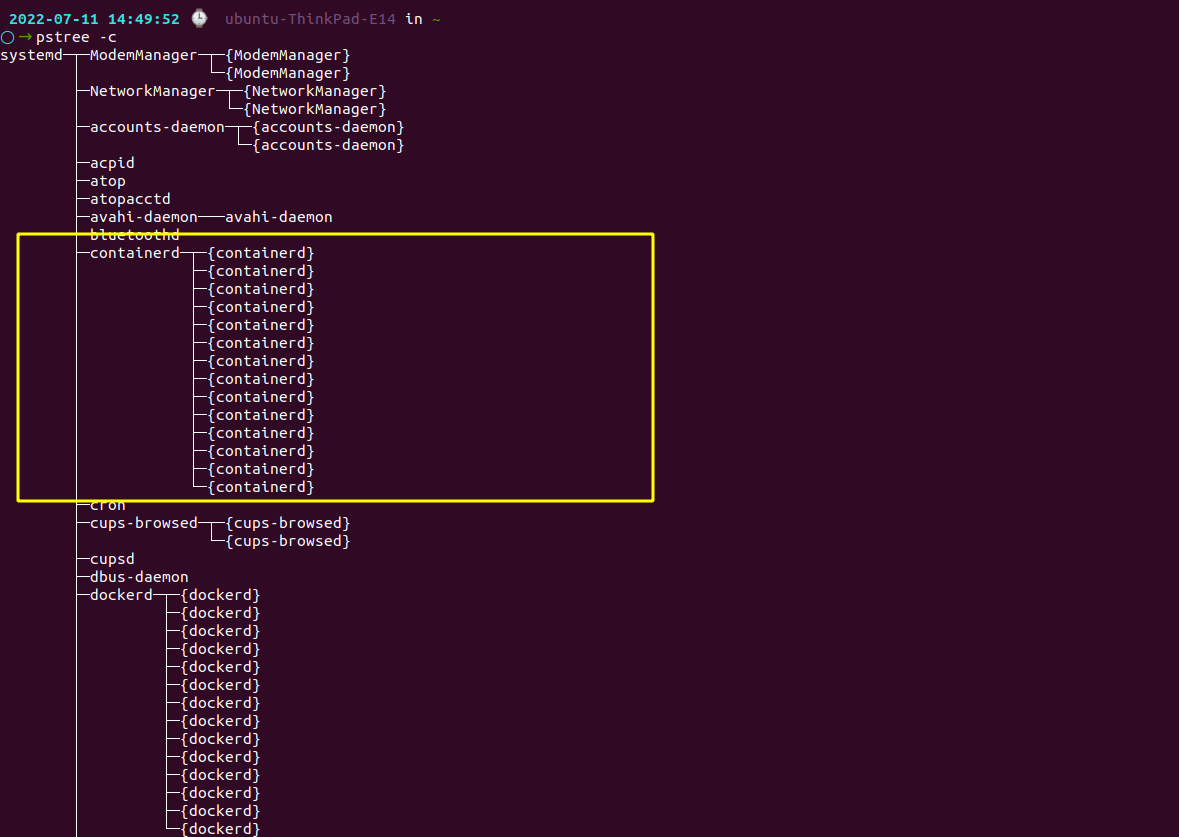Select the last {containerd} thread in the highlighted box

coord(261,487)
